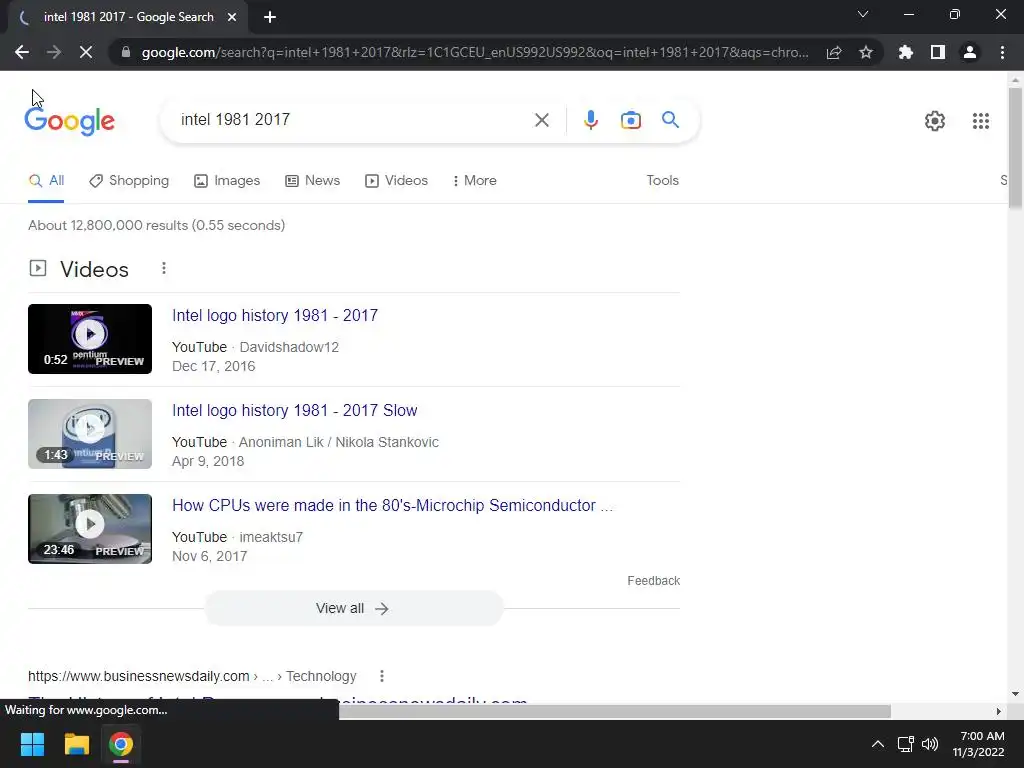Viewport: 1024px width, 768px height.
Task: Click the Google logo
Action: click(69, 121)
